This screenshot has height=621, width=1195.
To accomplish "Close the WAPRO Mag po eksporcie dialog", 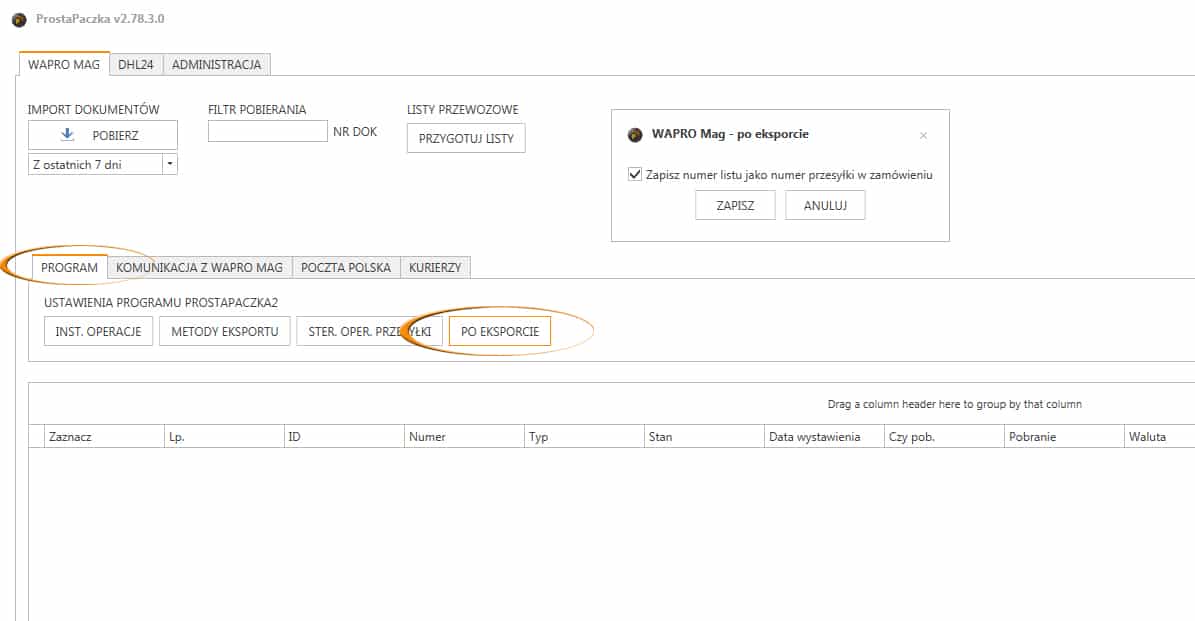I will [x=923, y=136].
